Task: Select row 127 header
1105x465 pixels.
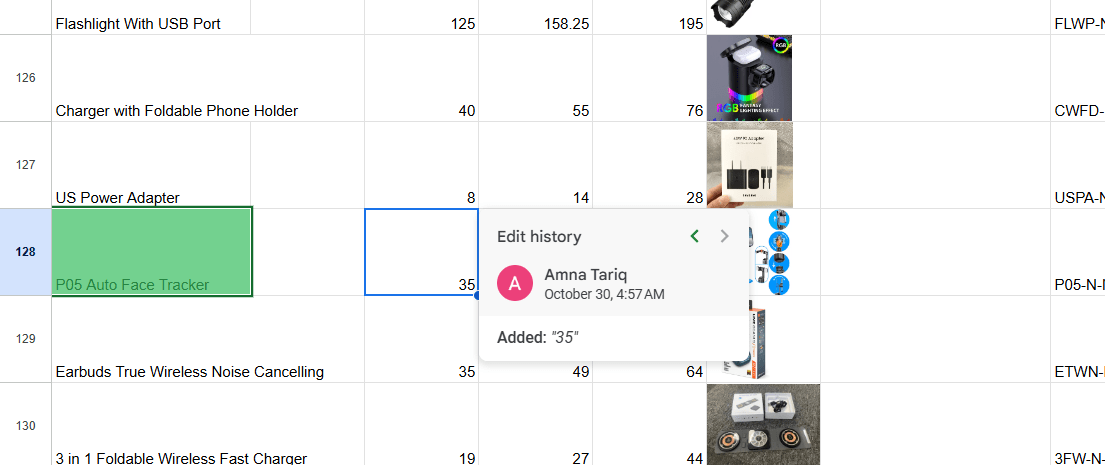Action: click(25, 165)
